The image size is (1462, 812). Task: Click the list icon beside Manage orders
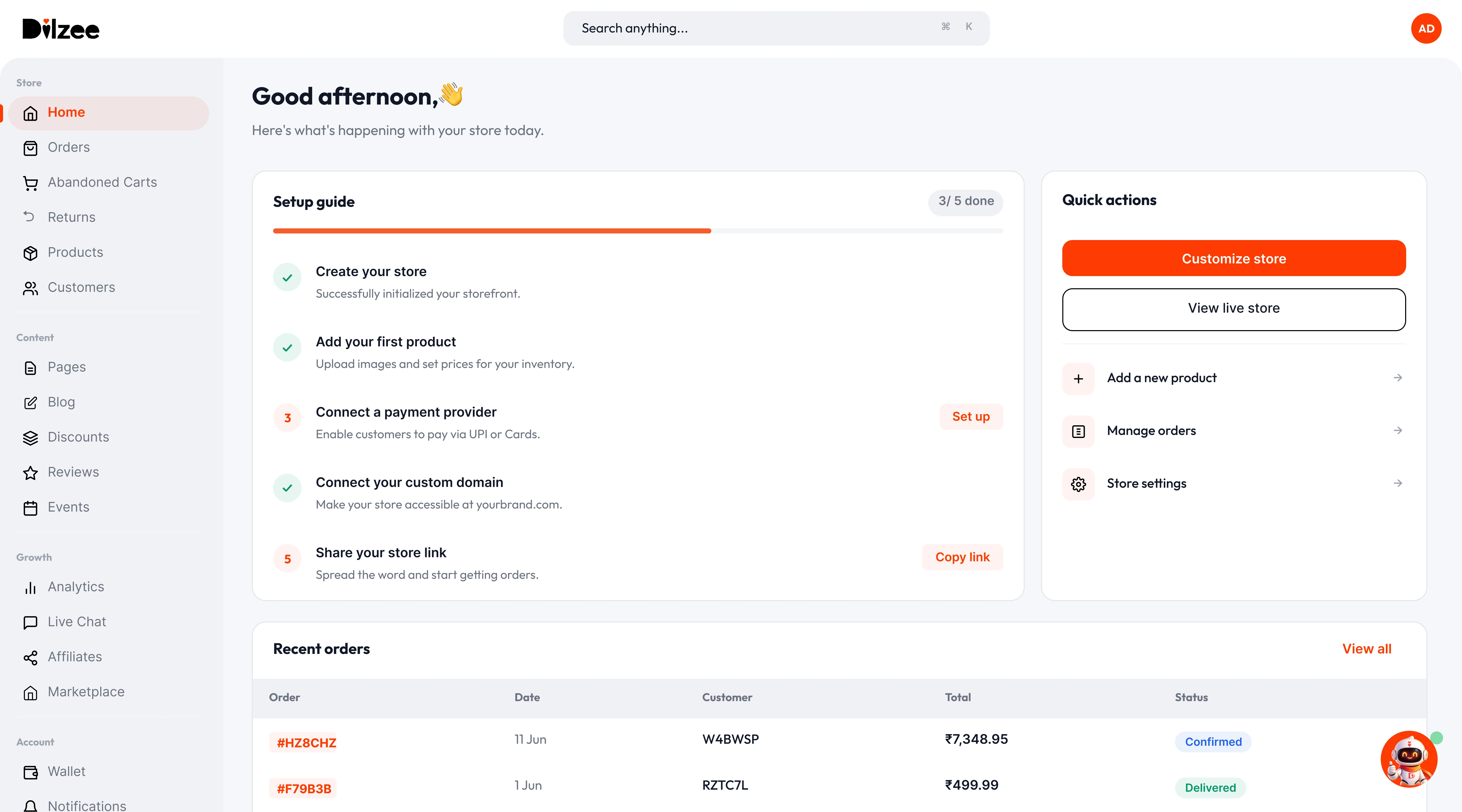[x=1078, y=431]
